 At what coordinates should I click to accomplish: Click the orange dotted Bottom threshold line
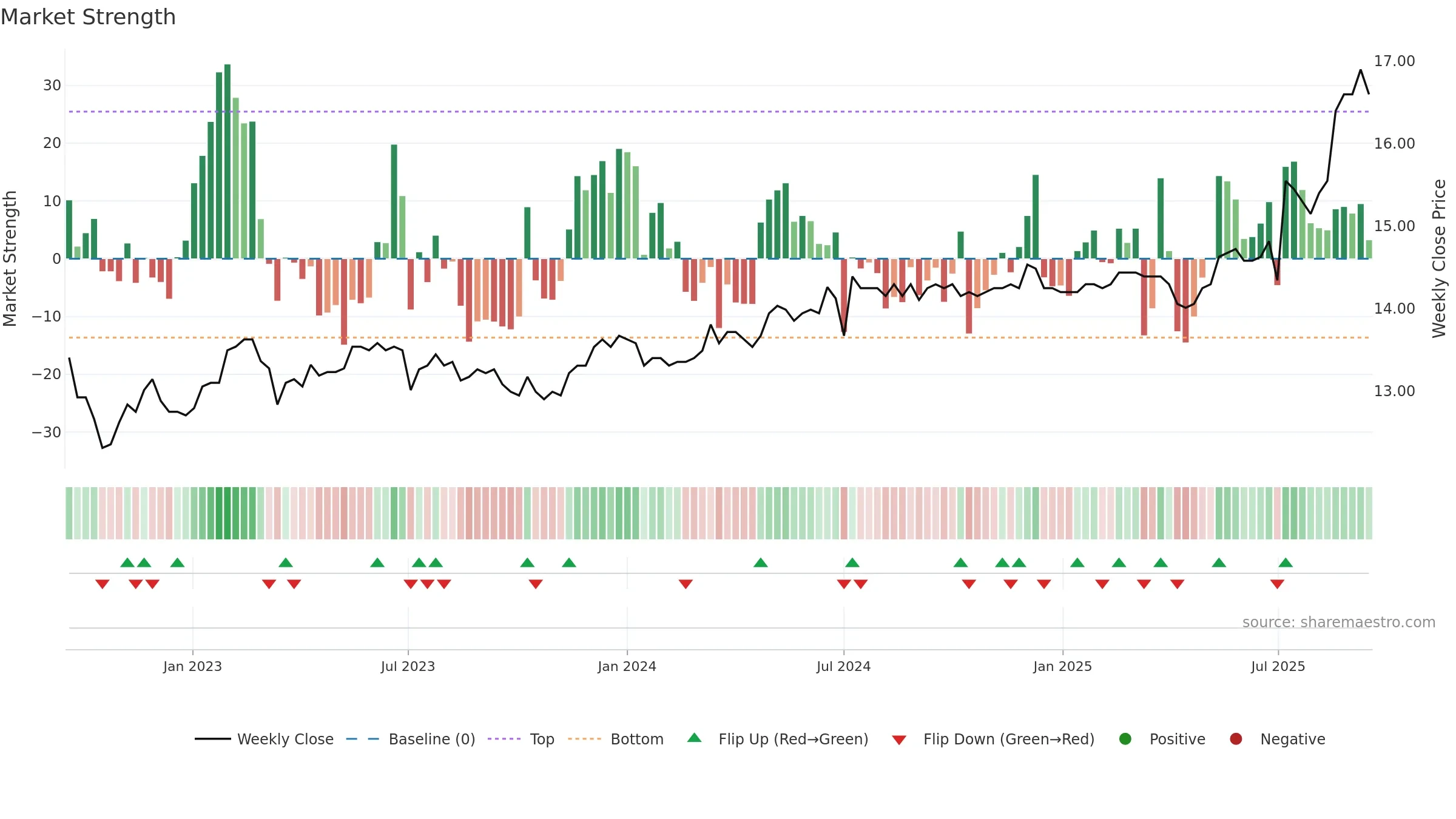tap(719, 337)
